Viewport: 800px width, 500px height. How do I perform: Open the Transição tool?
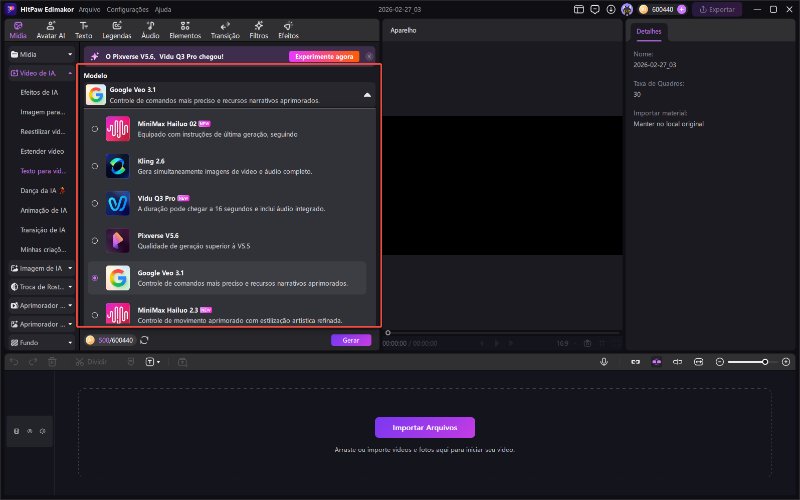pos(225,30)
